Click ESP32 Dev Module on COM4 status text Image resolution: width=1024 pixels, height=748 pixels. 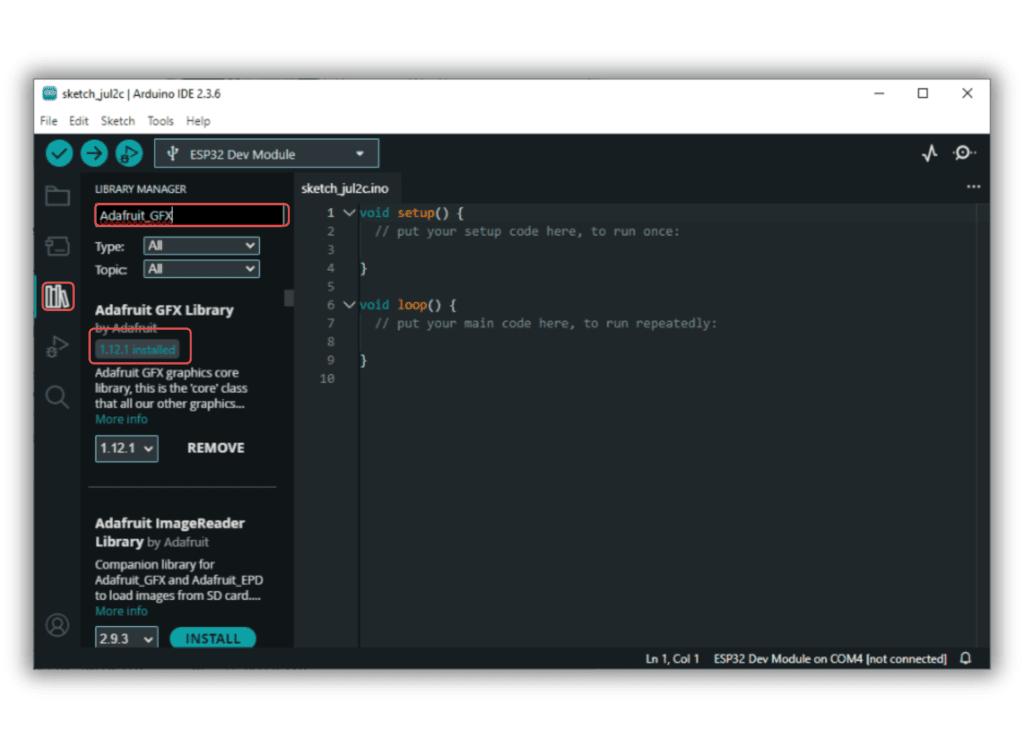click(x=829, y=659)
